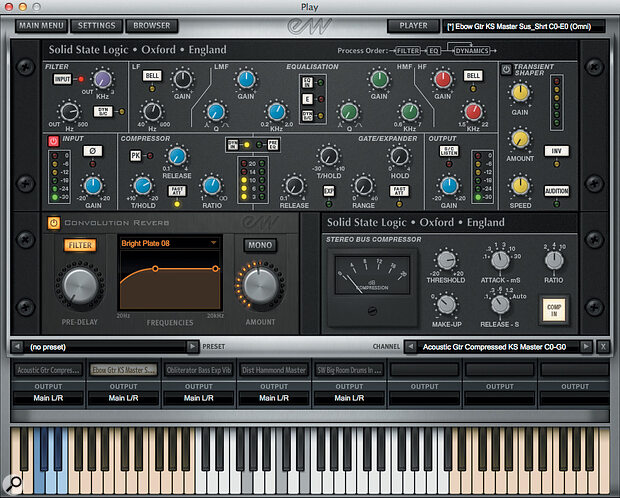This screenshot has width=620, height=498.
Task: Open Main L/R output under Ebow Gtr
Action: (123, 398)
